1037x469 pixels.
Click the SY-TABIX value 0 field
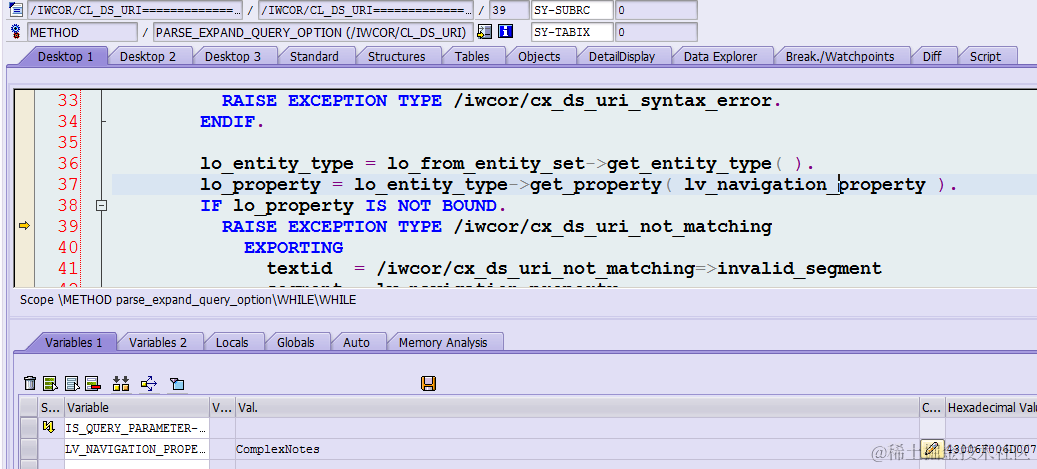click(x=656, y=32)
